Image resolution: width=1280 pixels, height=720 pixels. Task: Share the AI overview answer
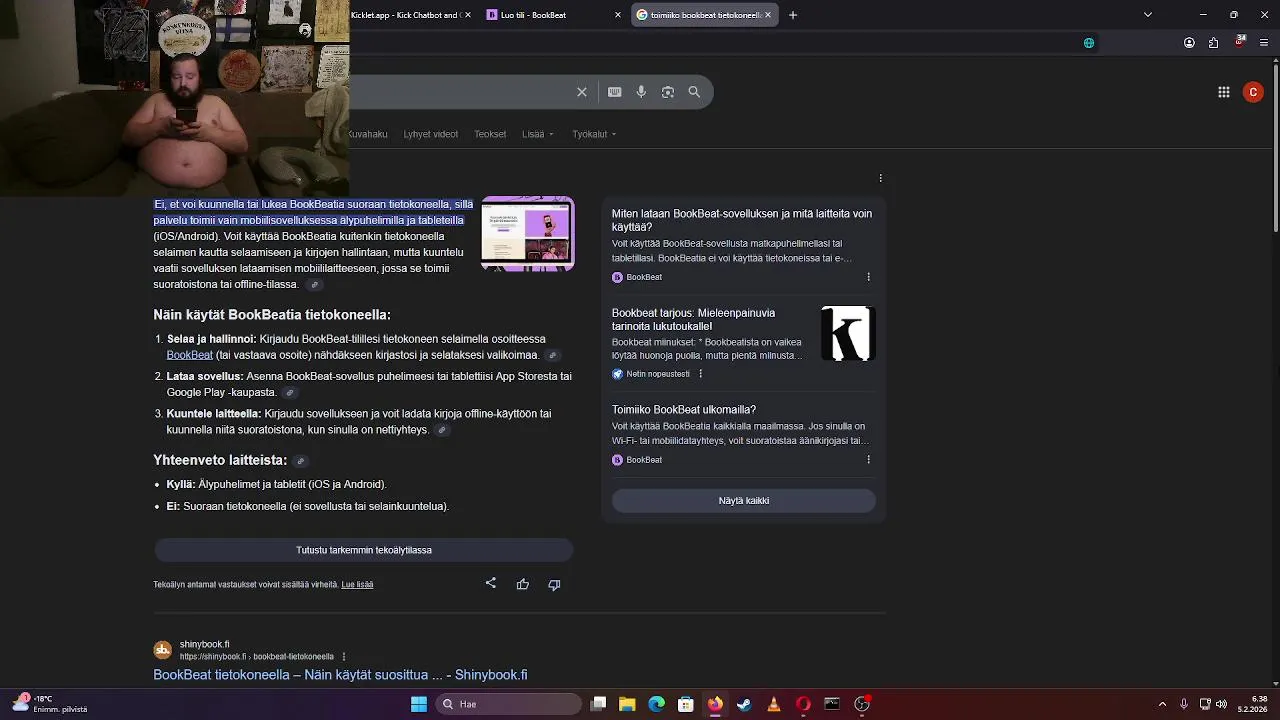[x=491, y=583]
